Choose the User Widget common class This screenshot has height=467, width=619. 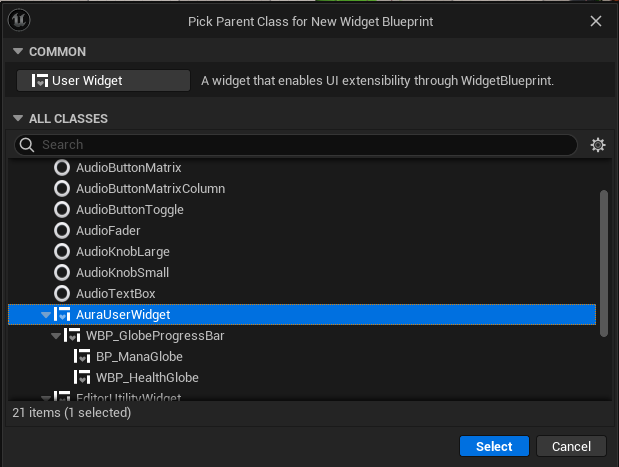coord(103,80)
